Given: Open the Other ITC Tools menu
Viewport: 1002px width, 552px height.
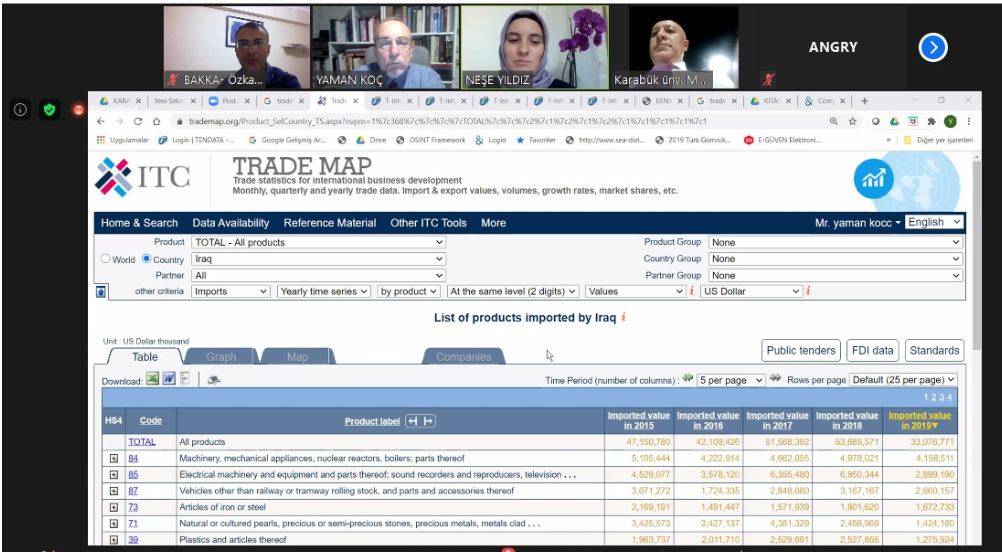Looking at the screenshot, I should point(428,223).
